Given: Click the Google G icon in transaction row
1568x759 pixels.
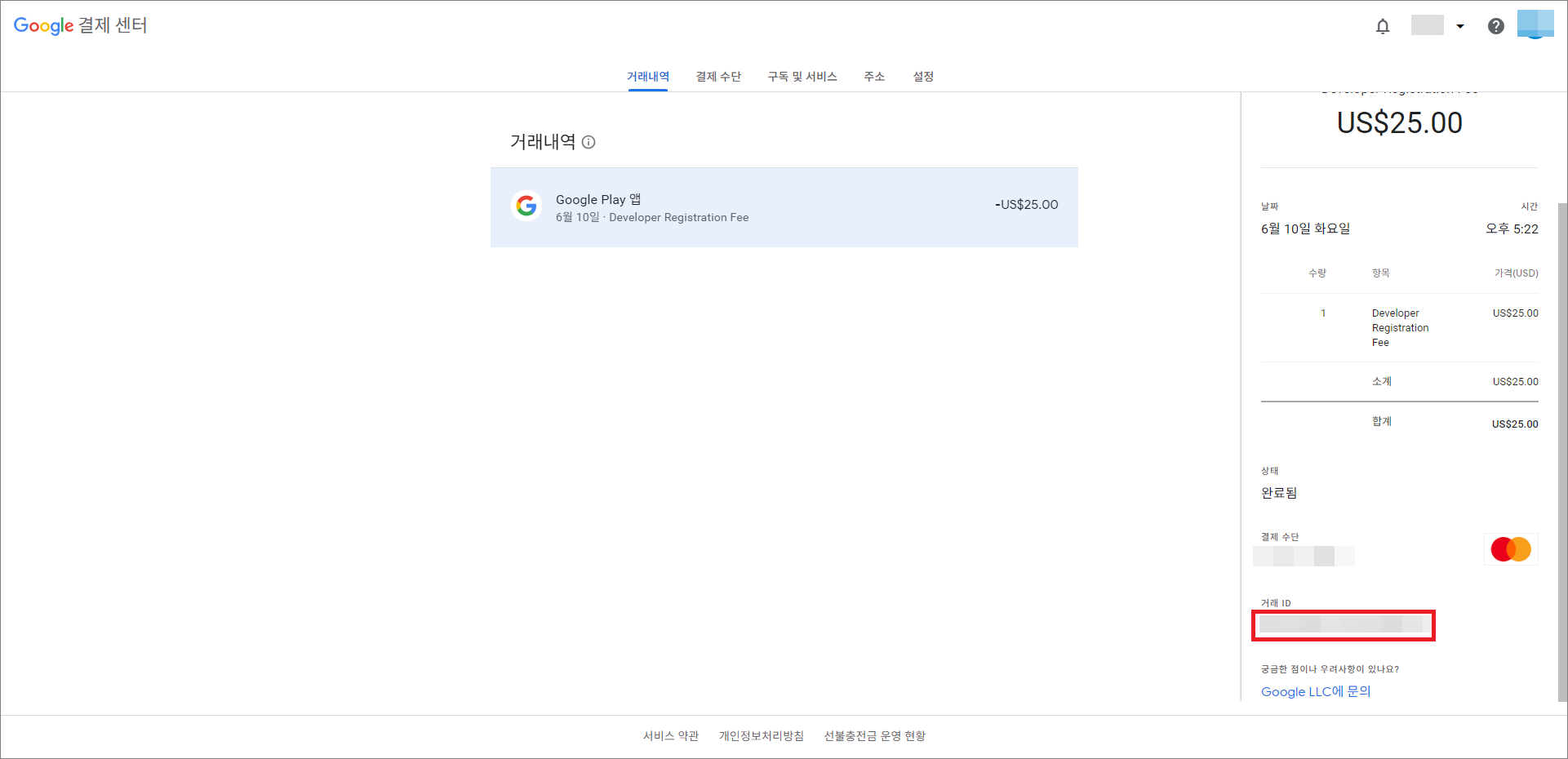Looking at the screenshot, I should 526,206.
